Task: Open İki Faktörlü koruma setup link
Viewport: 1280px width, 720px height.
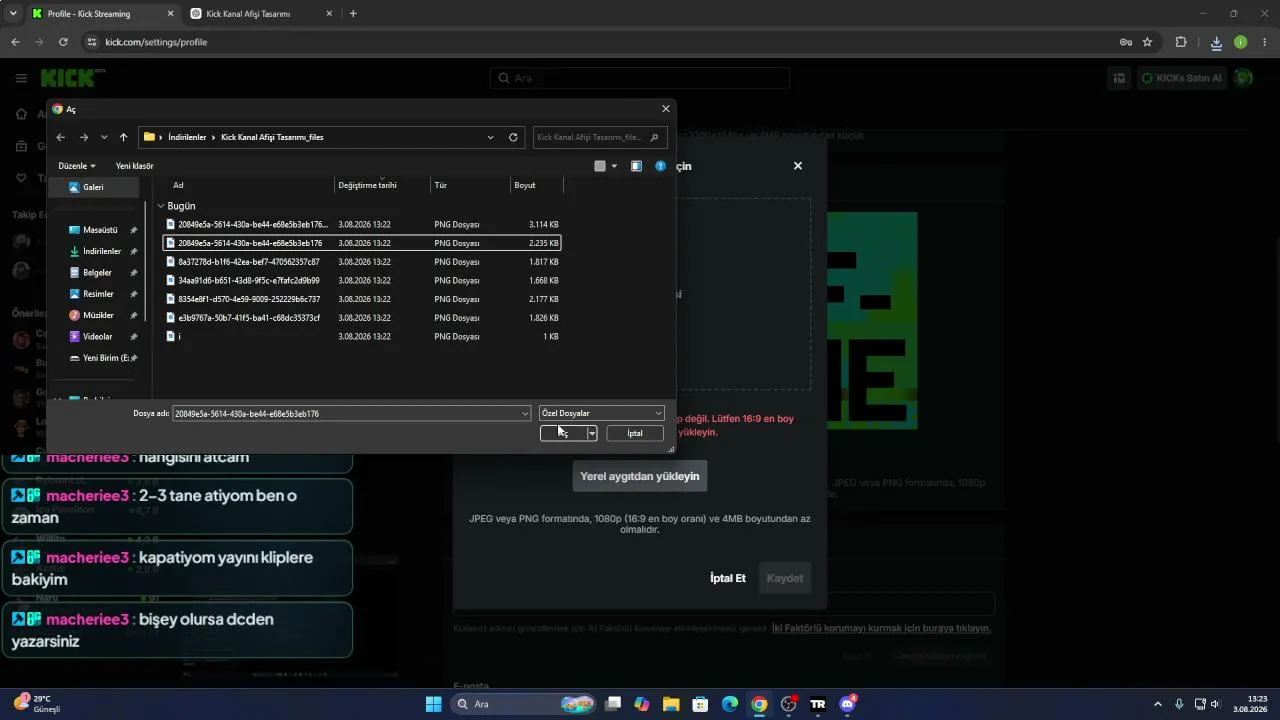Action: pos(881,628)
